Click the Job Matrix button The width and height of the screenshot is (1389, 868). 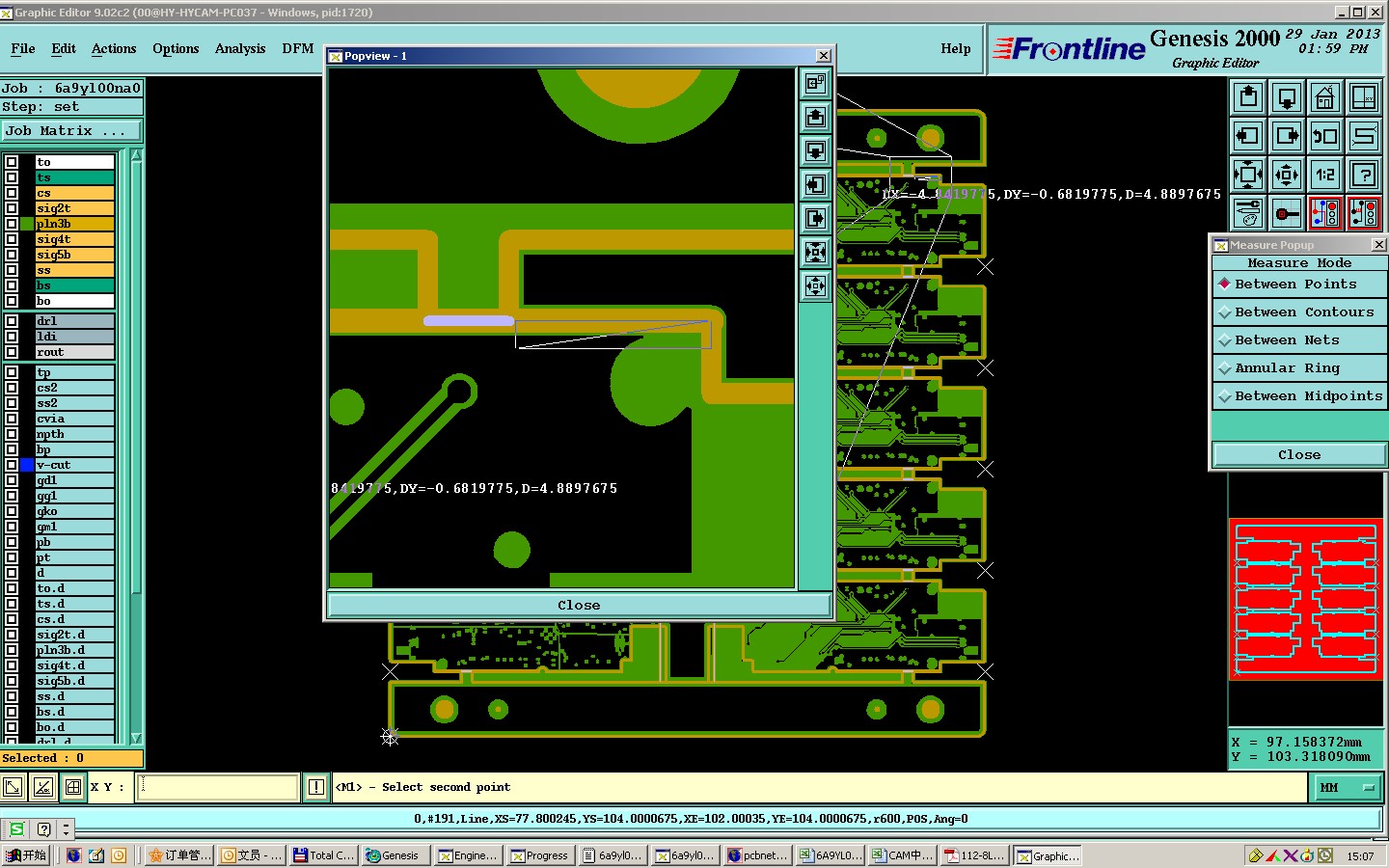click(x=71, y=131)
